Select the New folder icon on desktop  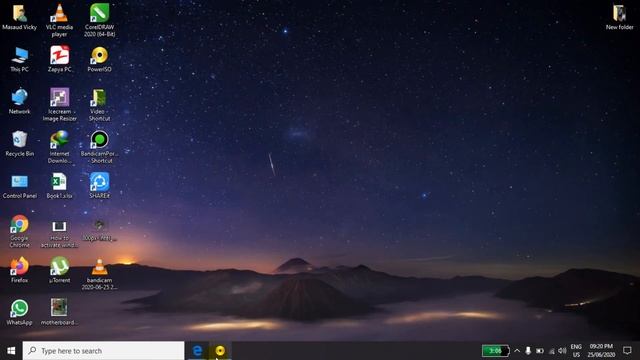coord(620,18)
